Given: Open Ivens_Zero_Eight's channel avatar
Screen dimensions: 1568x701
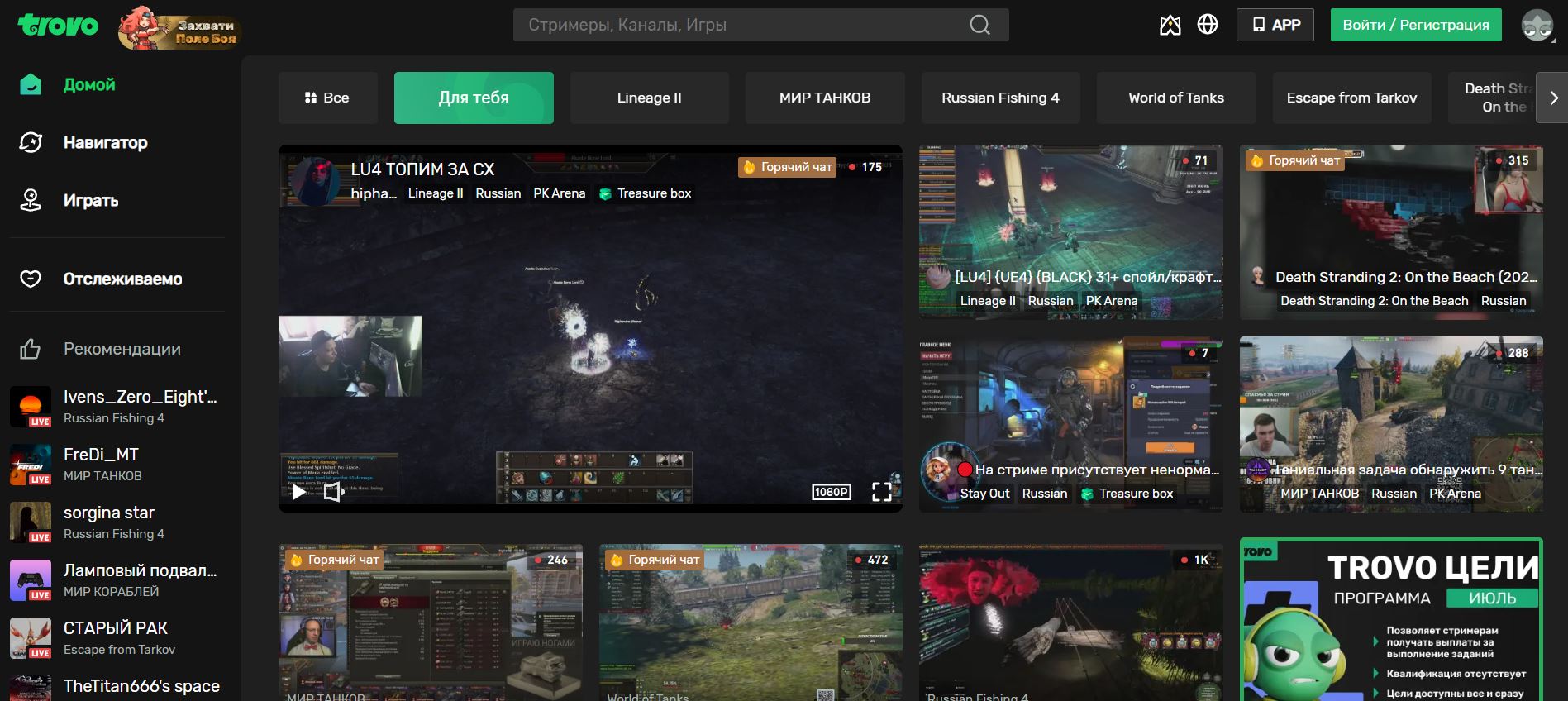Looking at the screenshot, I should tap(31, 407).
